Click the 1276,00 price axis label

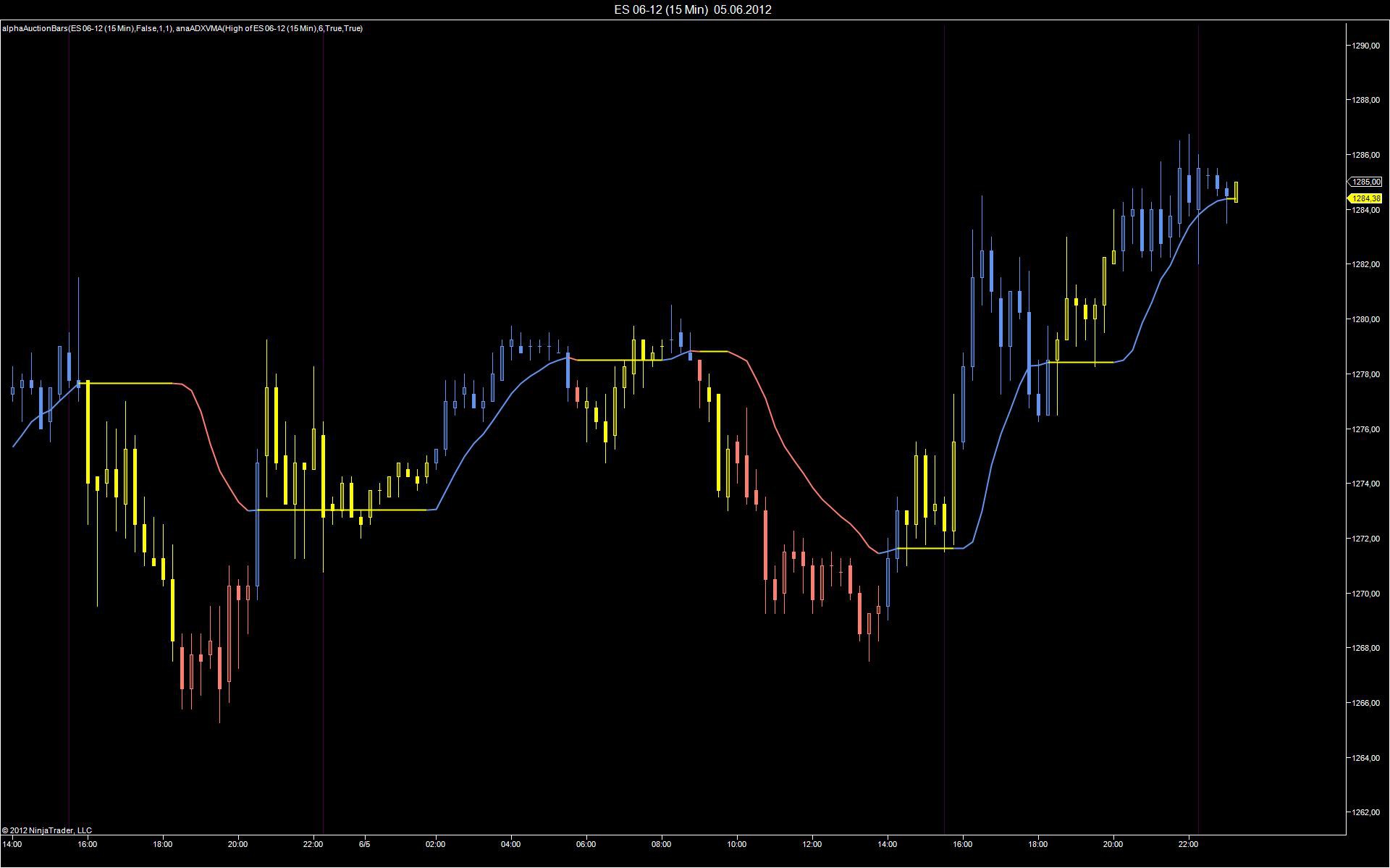coord(1366,429)
